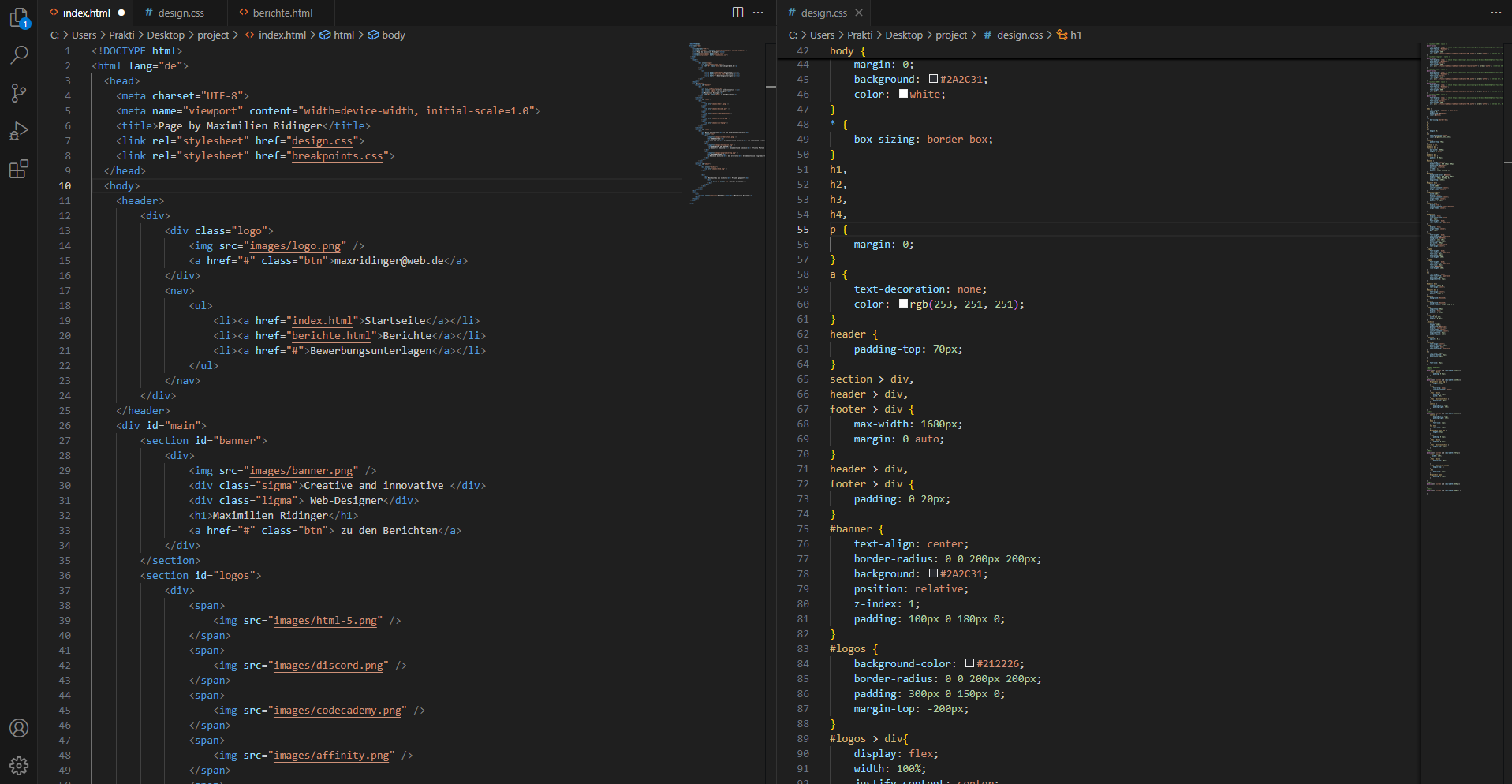Click the #212226 color swatch in #logos
Image resolution: width=1512 pixels, height=784 pixels.
[x=969, y=664]
